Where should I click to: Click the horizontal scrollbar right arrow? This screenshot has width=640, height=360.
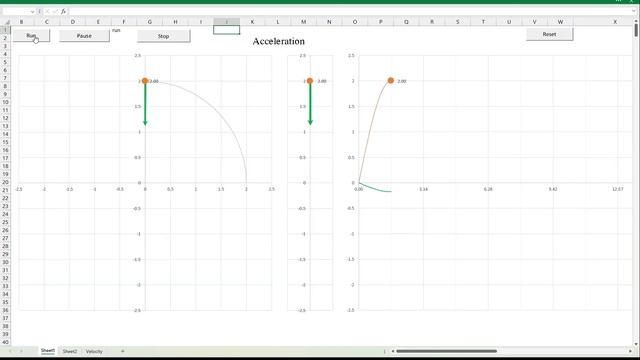point(631,351)
